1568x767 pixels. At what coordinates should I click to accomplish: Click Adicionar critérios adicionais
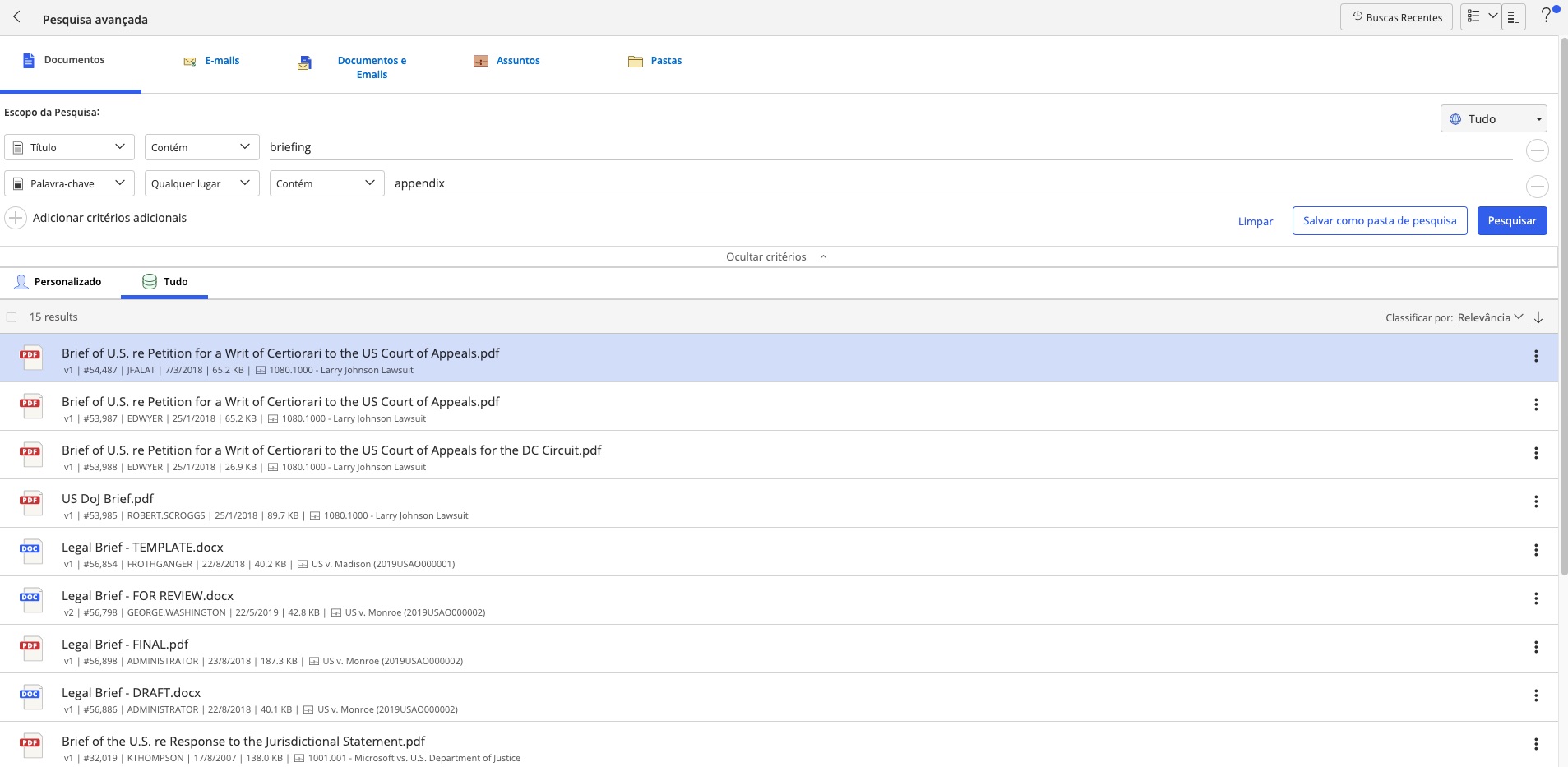click(109, 218)
